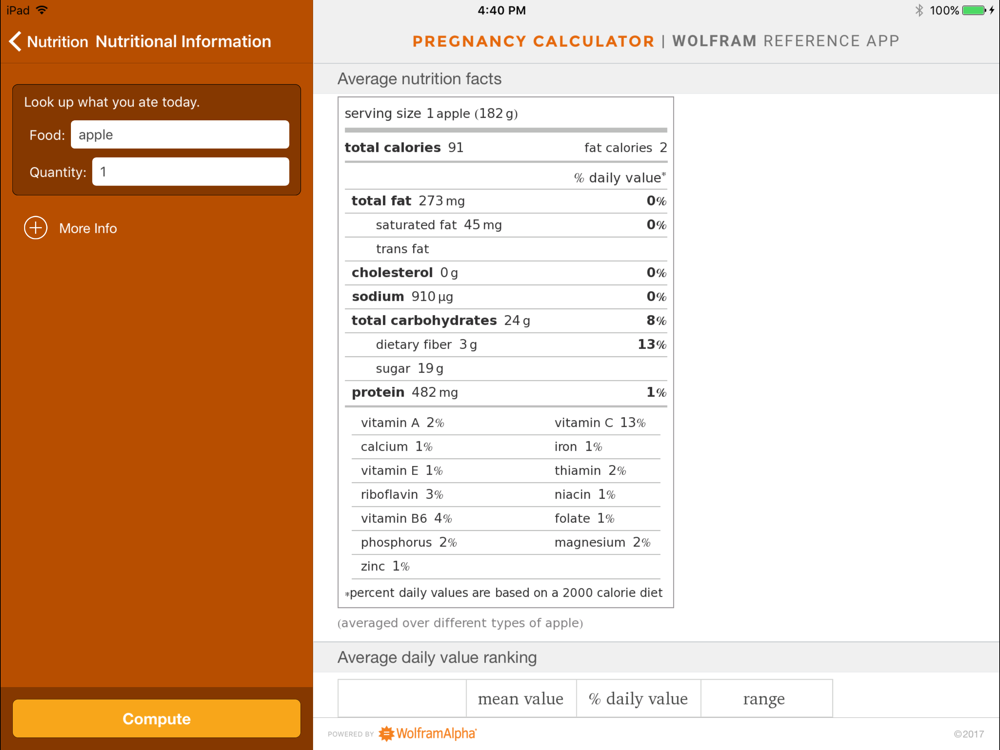The height and width of the screenshot is (750, 1000).
Task: Select the thiamin 2% entry
Action: pos(590,470)
